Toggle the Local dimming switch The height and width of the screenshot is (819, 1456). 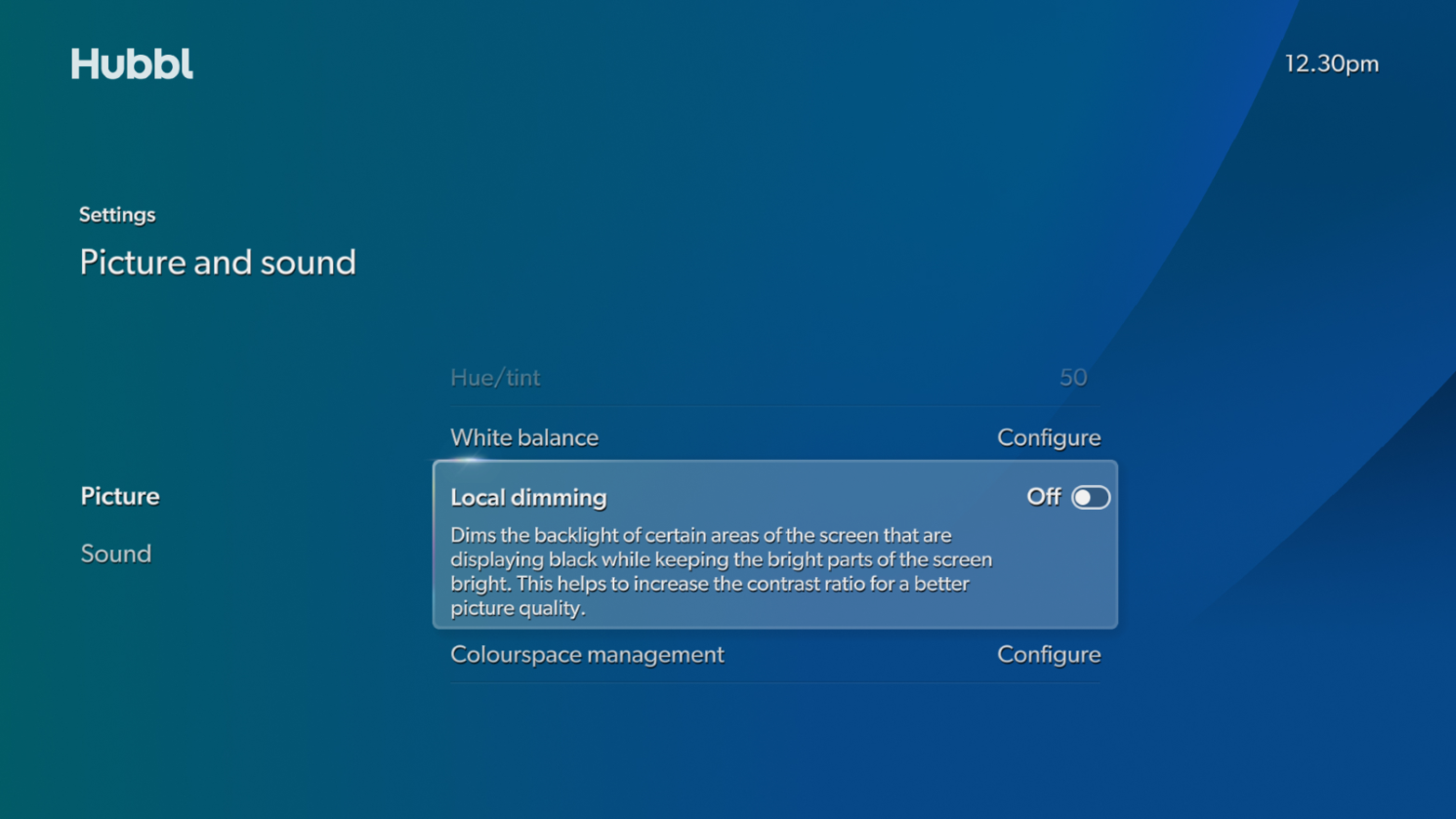[x=1090, y=497]
